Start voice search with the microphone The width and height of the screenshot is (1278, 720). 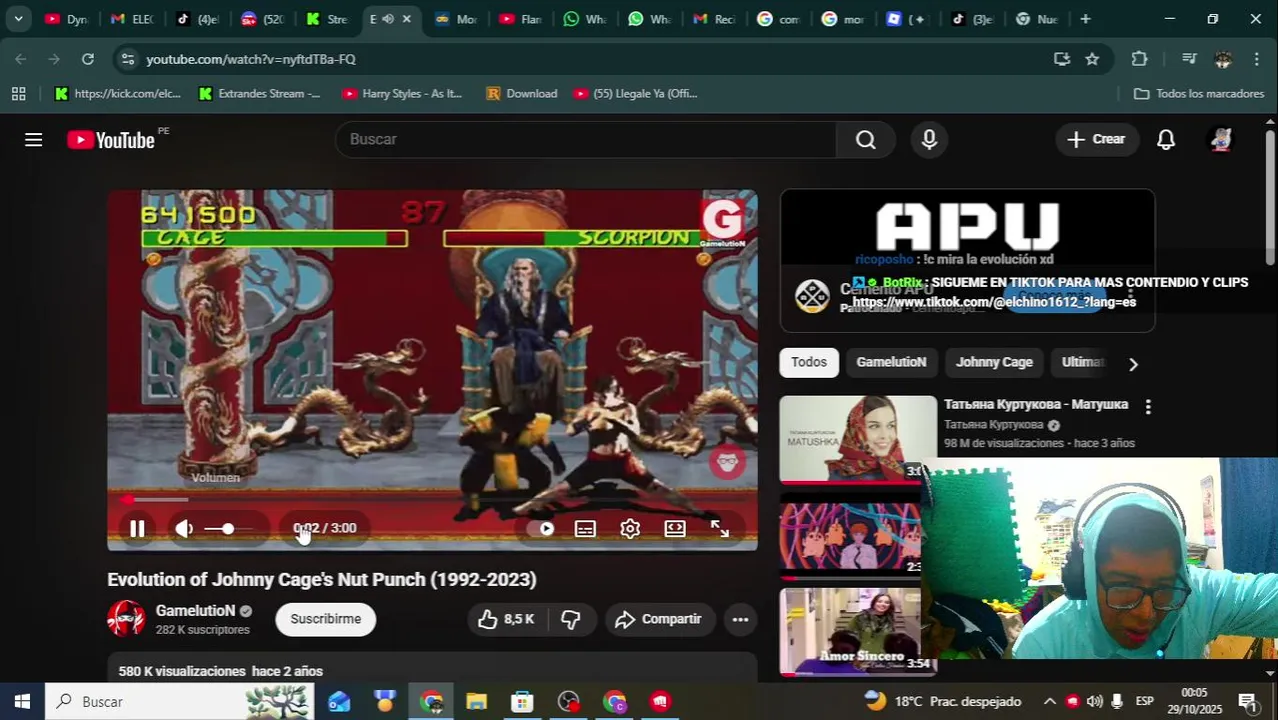(929, 139)
